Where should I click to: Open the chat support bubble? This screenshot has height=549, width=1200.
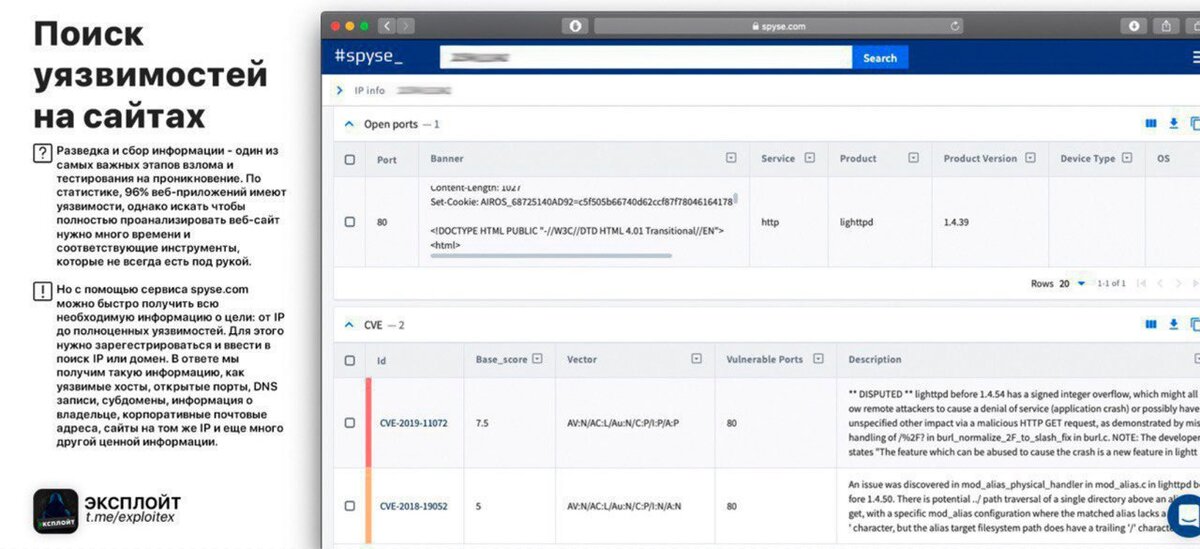pyautogui.click(x=1186, y=516)
